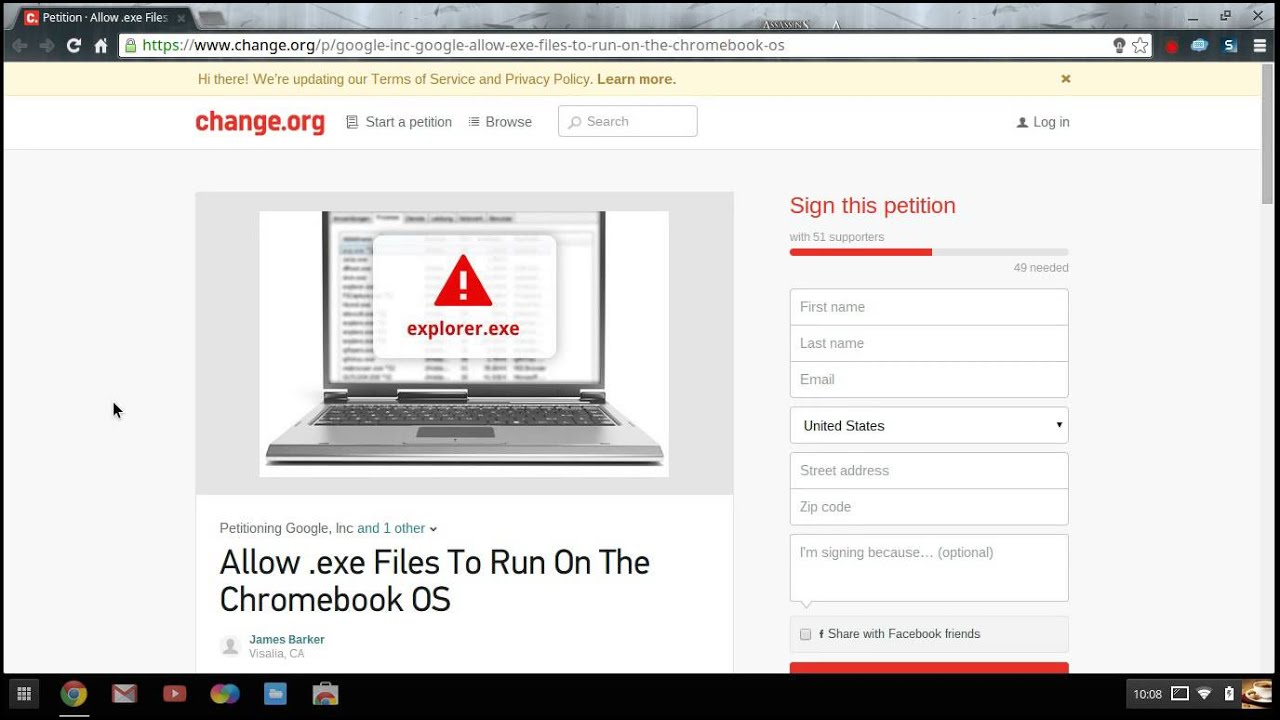Click the page vertical scrollbar thumb

(x=1268, y=134)
